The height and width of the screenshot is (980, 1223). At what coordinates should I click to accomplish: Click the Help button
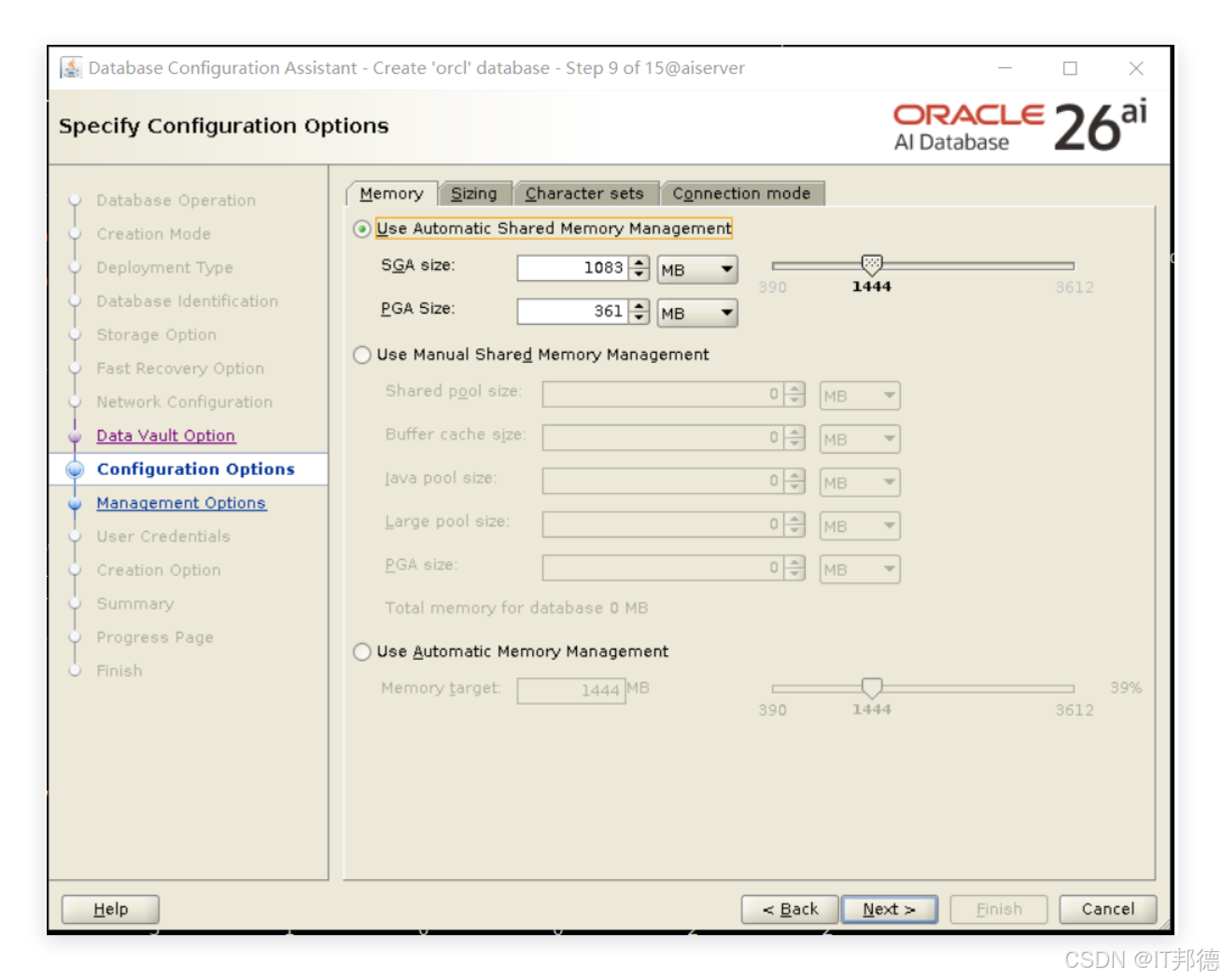coord(110,909)
